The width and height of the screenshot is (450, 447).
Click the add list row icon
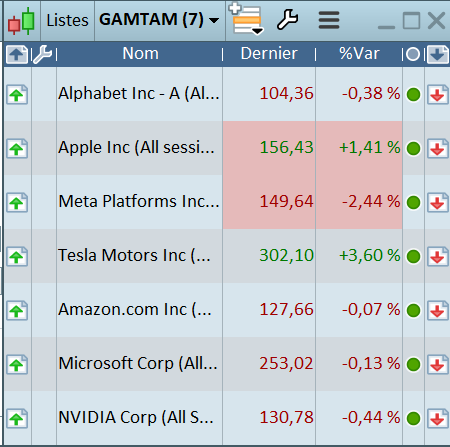(245, 18)
